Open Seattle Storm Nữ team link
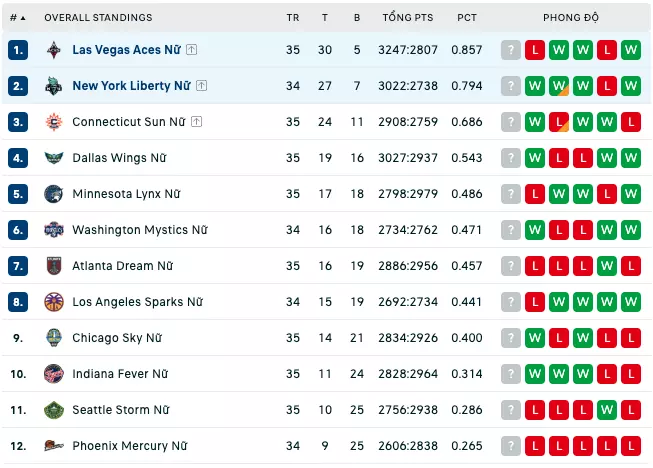The height and width of the screenshot is (468, 653). [x=120, y=410]
